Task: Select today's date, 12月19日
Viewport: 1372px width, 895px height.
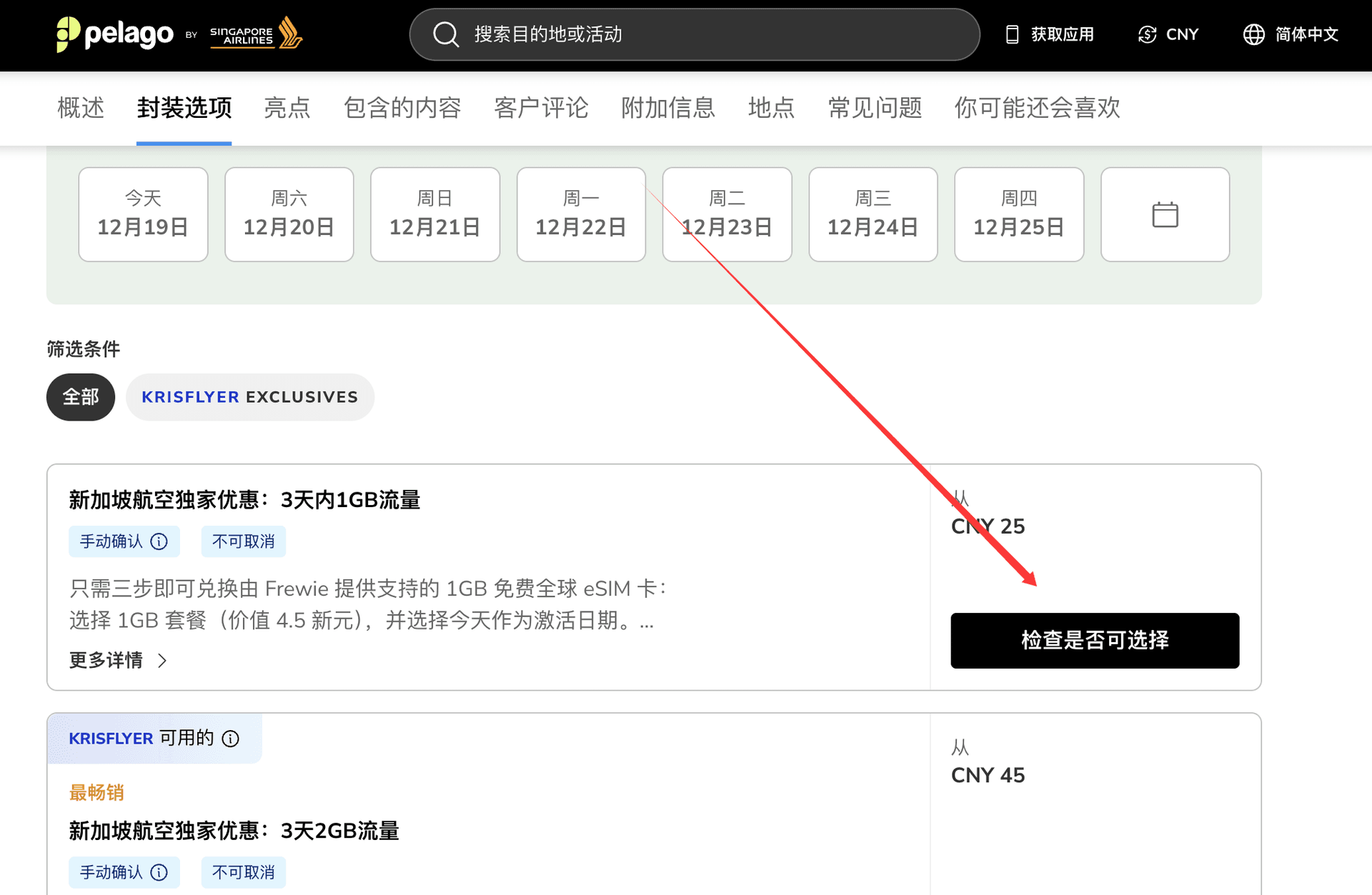Action: (x=143, y=214)
